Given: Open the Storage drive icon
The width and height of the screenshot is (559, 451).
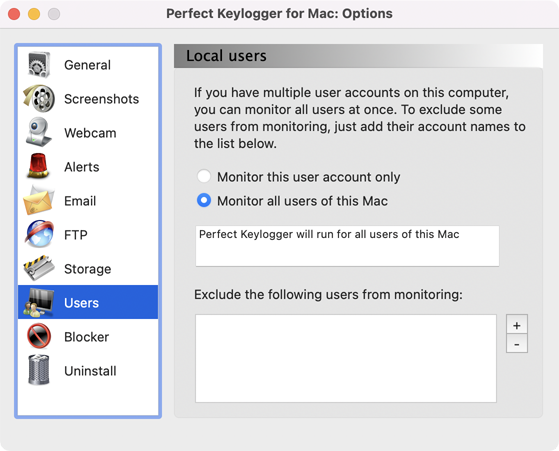Looking at the screenshot, I should pos(39,268).
